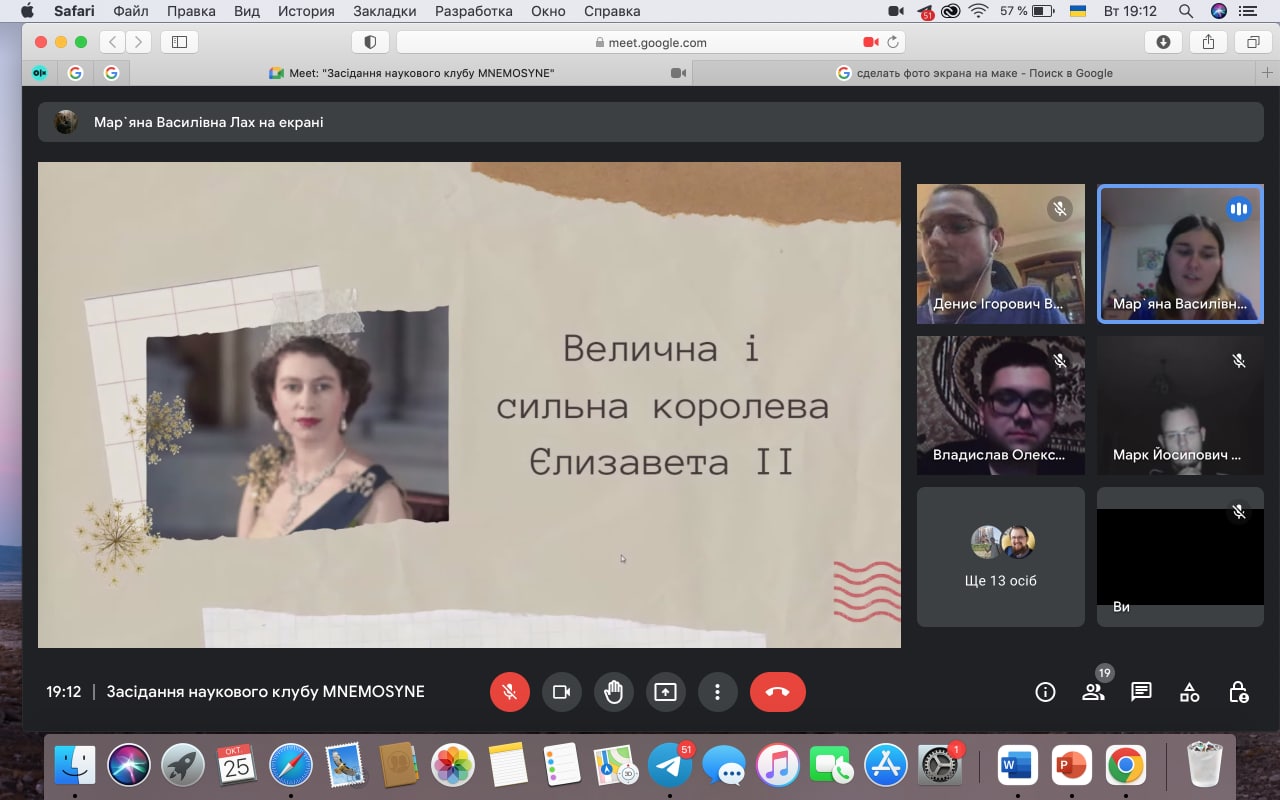The width and height of the screenshot is (1280, 800).
Task: Leave the call with red hang-up button
Action: (x=777, y=692)
